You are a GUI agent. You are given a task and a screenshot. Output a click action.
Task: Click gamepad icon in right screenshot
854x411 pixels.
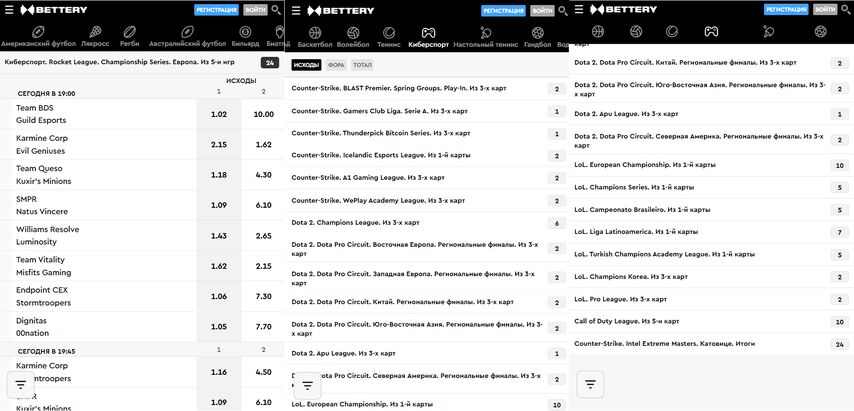pyautogui.click(x=711, y=32)
